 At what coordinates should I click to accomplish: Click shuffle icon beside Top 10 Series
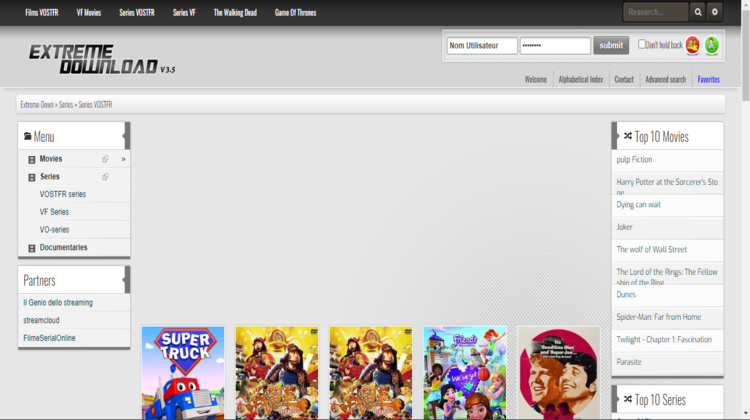coord(628,399)
